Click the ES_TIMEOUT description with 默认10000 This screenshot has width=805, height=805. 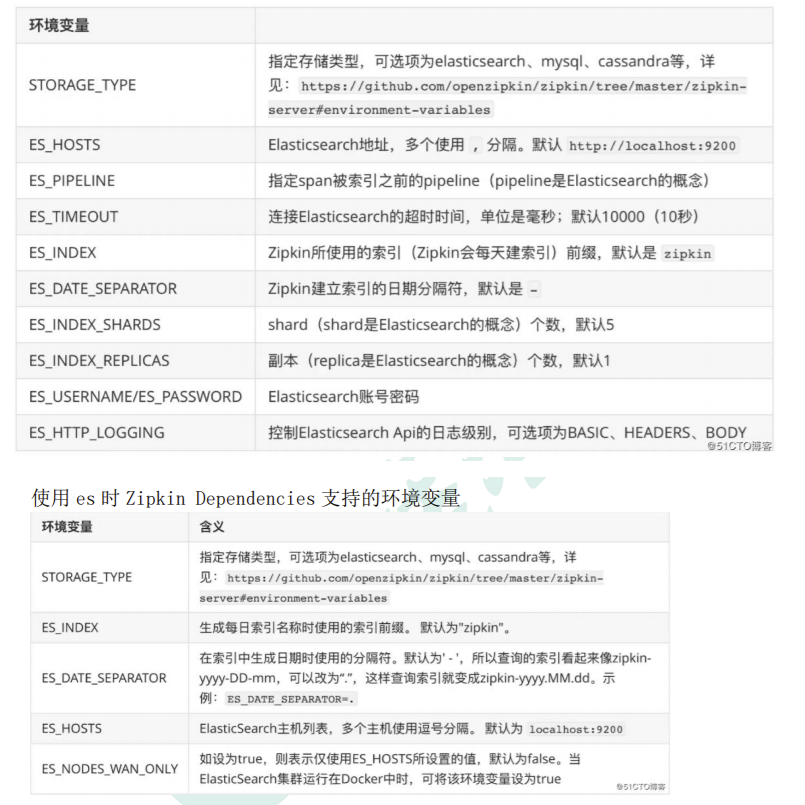point(484,217)
